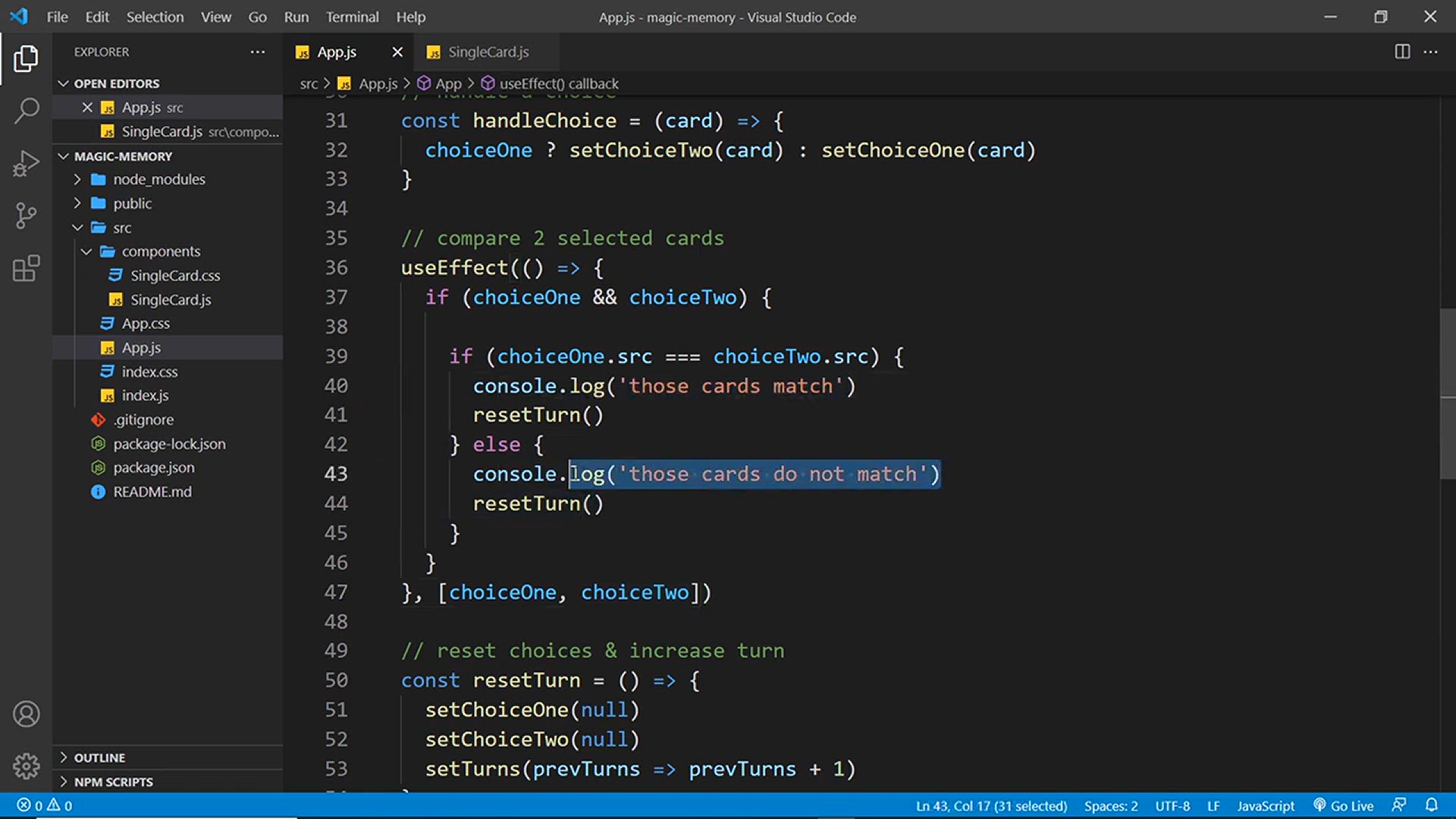Click the VS Code logo icon
The height and width of the screenshot is (819, 1456).
point(19,16)
